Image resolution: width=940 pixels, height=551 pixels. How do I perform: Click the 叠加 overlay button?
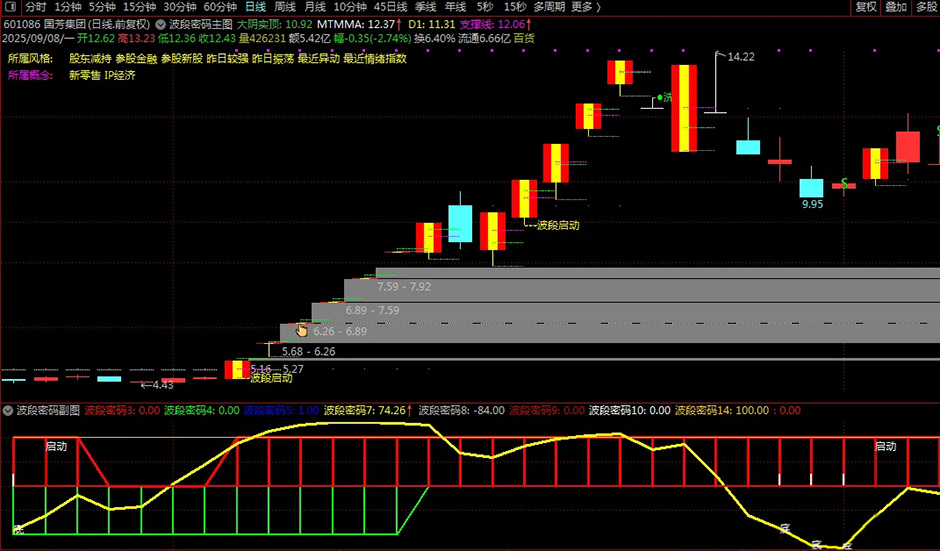896,6
